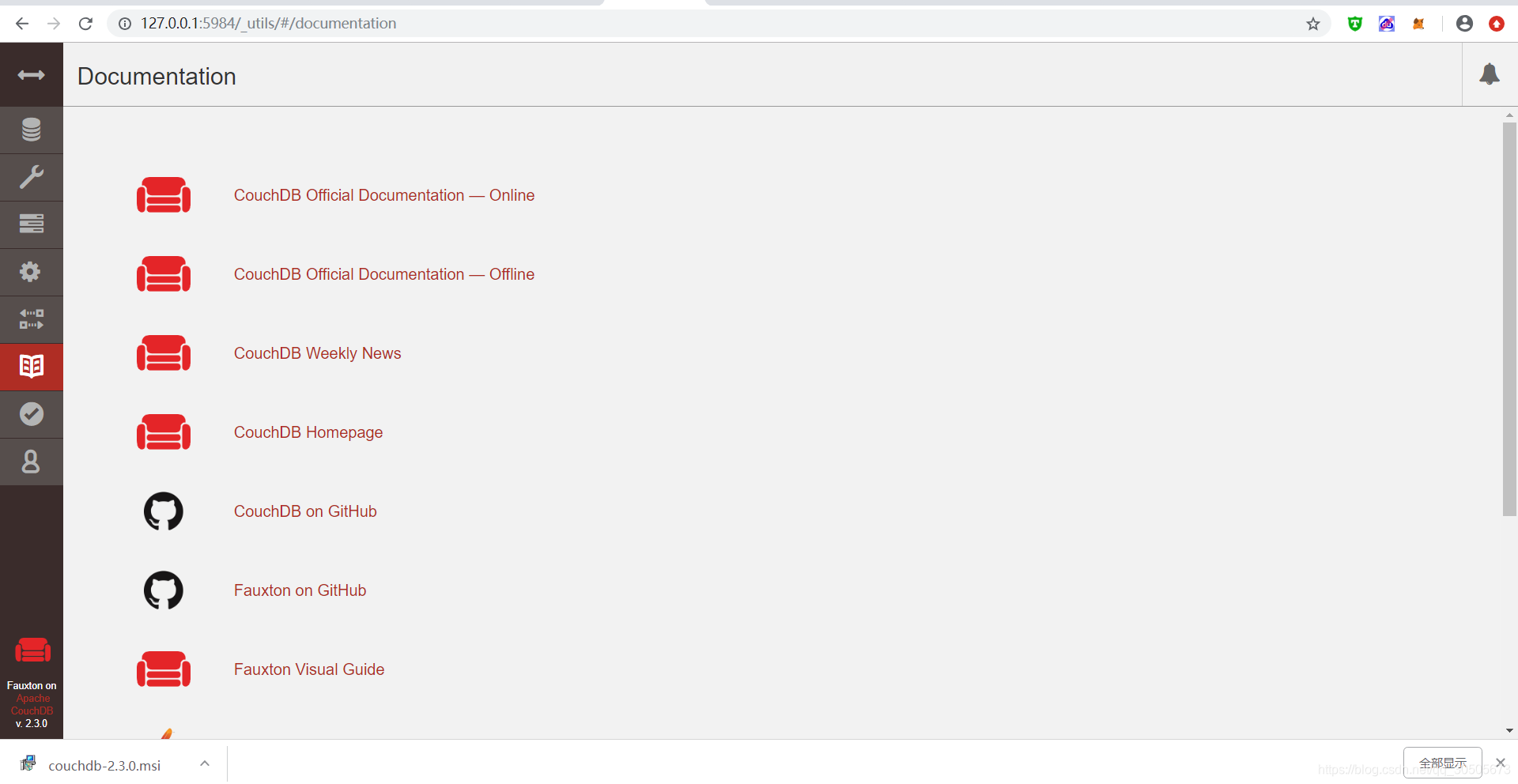Open CouchDB Official Documentation — Online link
The height and width of the screenshot is (784, 1518).
(x=384, y=195)
